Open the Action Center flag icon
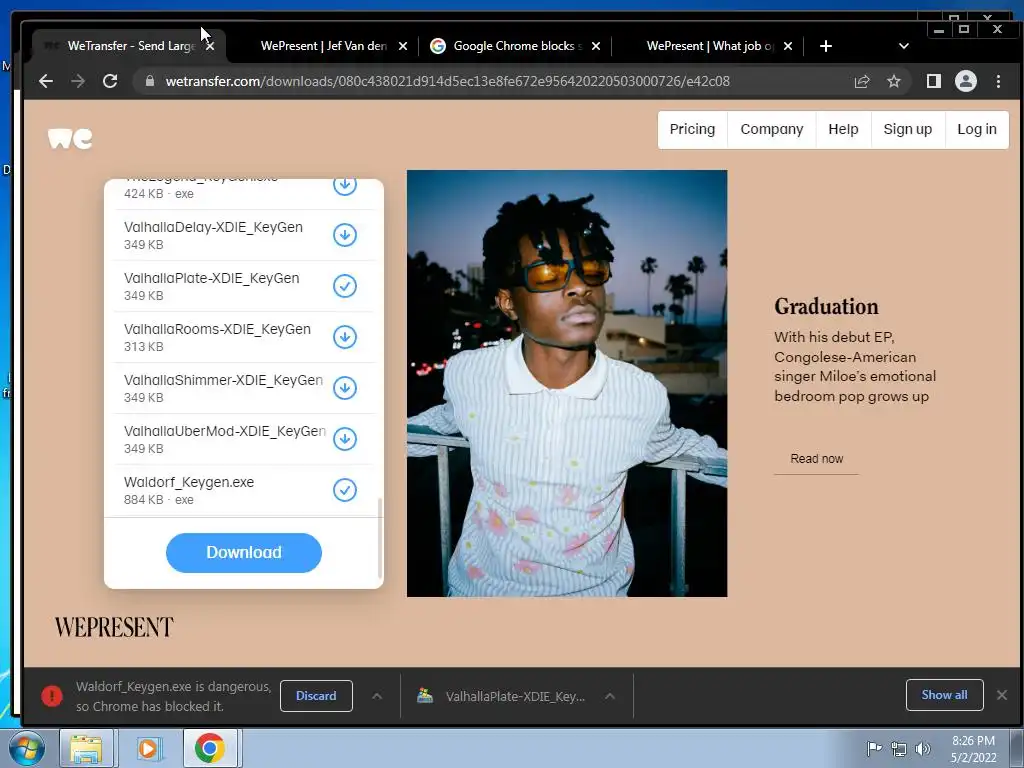The height and width of the screenshot is (768, 1024). click(x=874, y=749)
